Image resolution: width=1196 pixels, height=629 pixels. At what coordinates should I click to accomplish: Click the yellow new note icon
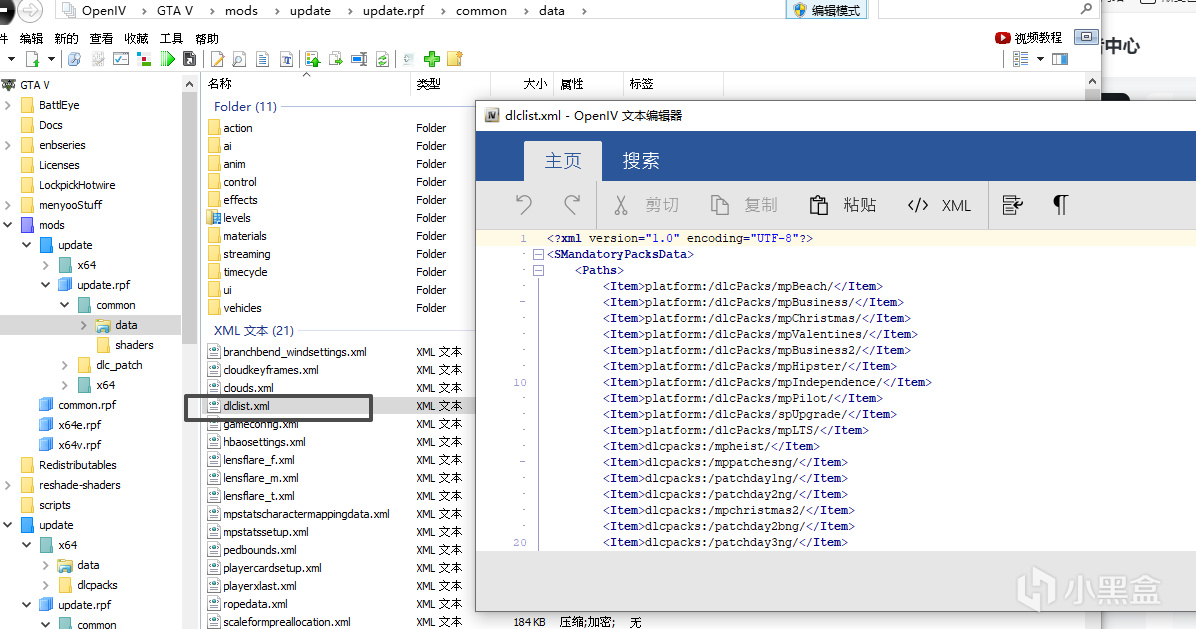[455, 59]
